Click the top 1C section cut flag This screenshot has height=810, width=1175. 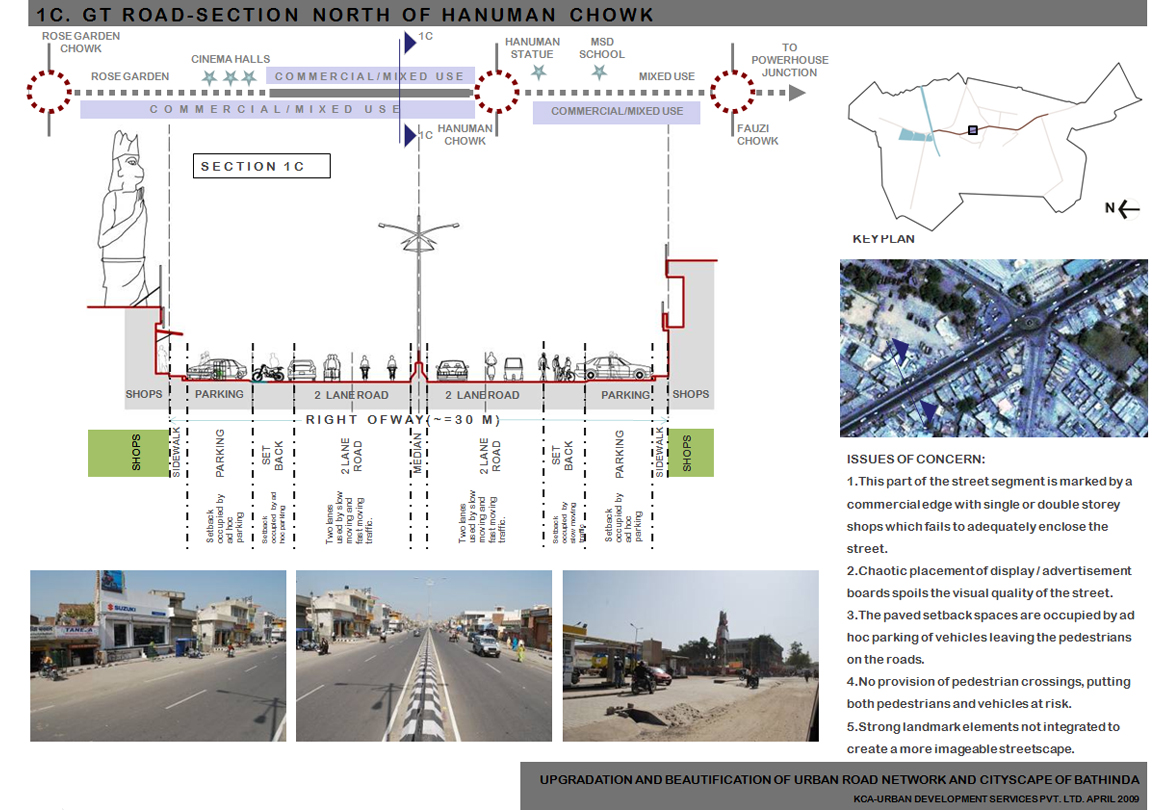pyautogui.click(x=411, y=42)
